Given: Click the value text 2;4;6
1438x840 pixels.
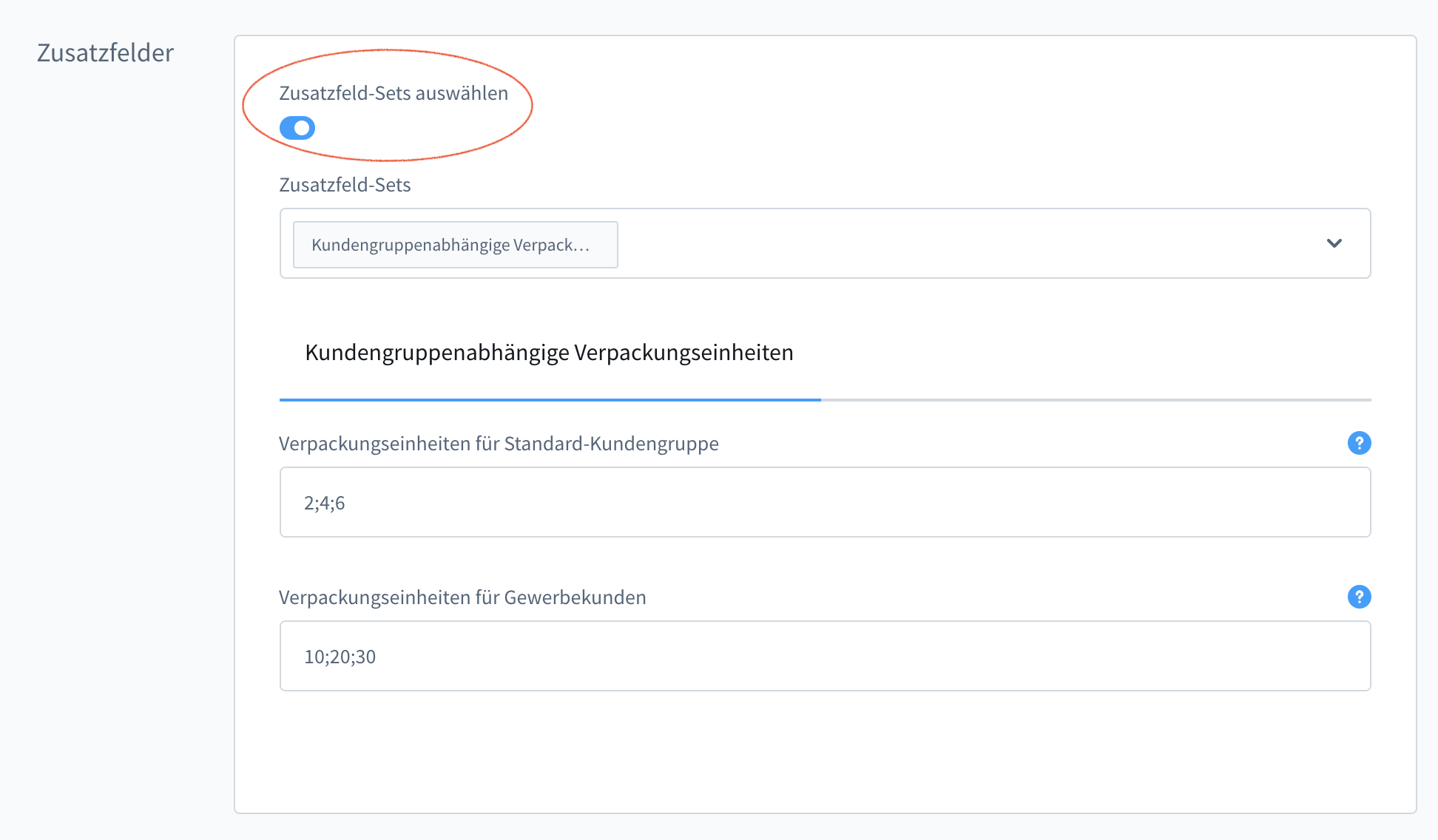Looking at the screenshot, I should 325,503.
